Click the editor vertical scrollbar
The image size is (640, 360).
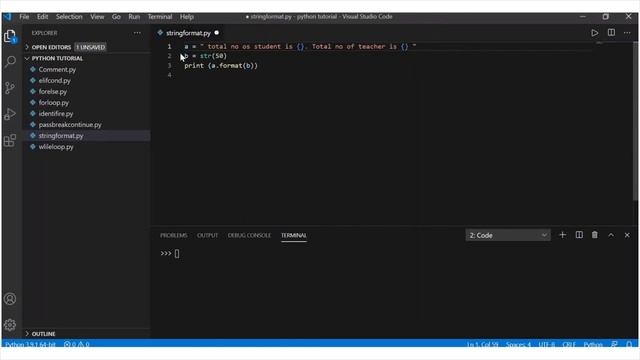[x=635, y=122]
